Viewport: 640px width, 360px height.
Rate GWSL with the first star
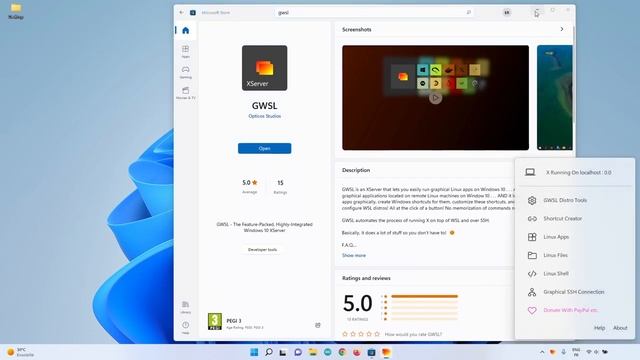tap(345, 334)
